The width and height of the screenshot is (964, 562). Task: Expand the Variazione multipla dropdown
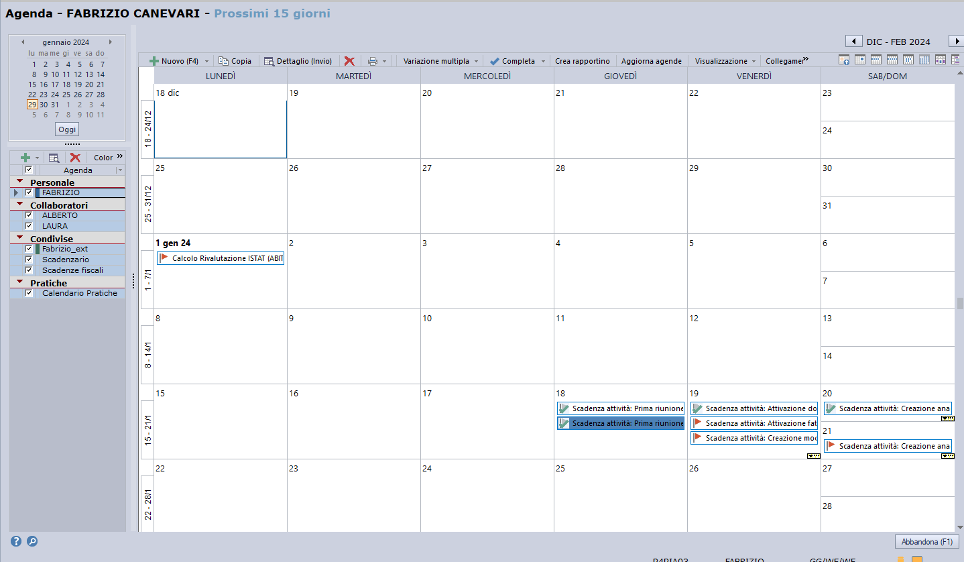coord(441,61)
